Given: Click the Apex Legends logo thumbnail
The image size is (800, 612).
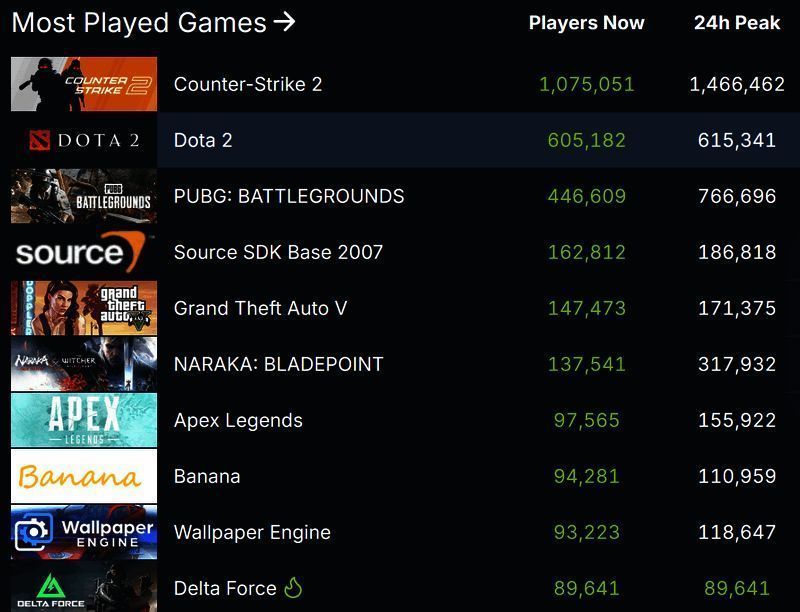Looking at the screenshot, I should pyautogui.click(x=84, y=420).
